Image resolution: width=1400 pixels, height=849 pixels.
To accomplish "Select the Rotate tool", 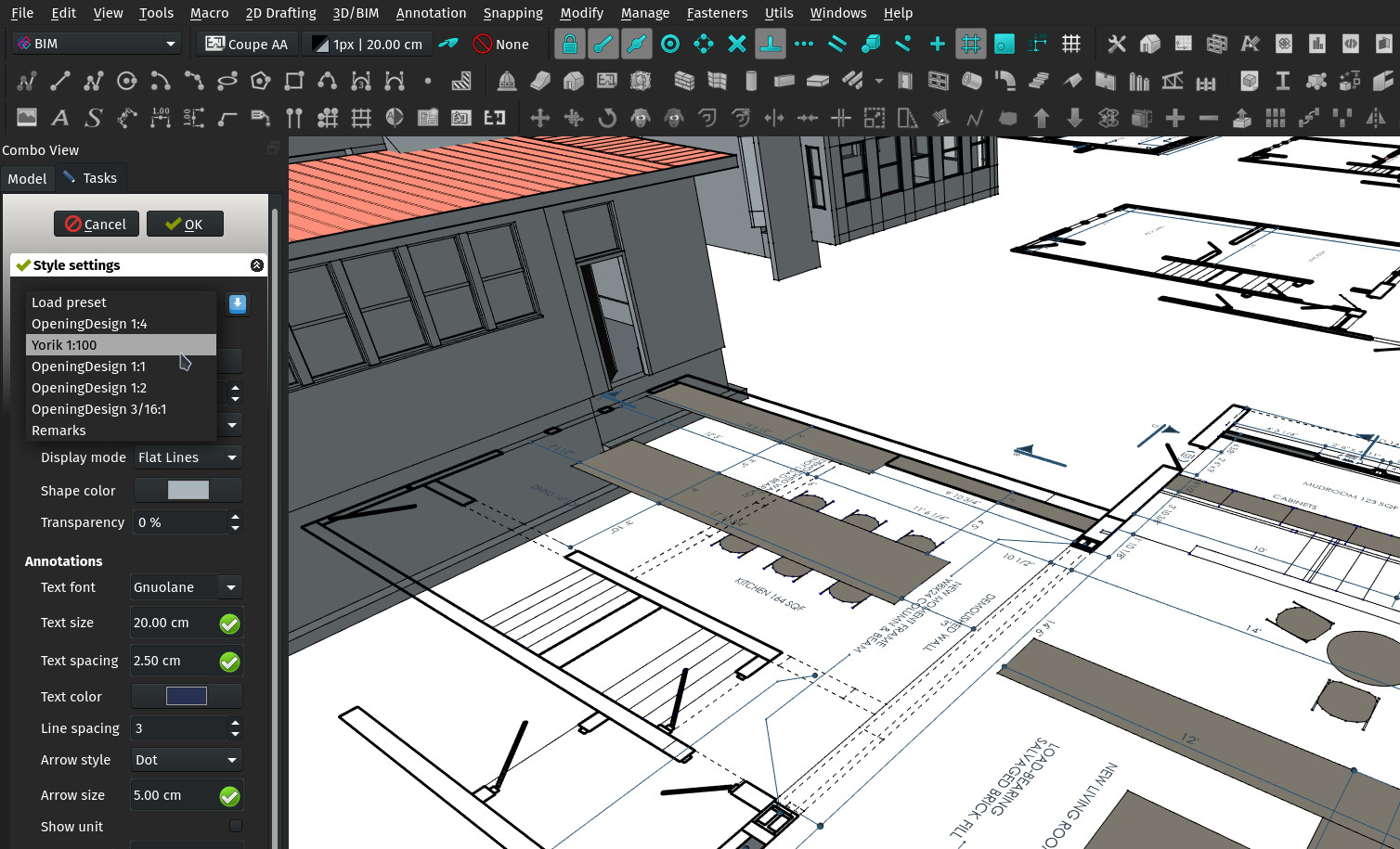I will 608,118.
